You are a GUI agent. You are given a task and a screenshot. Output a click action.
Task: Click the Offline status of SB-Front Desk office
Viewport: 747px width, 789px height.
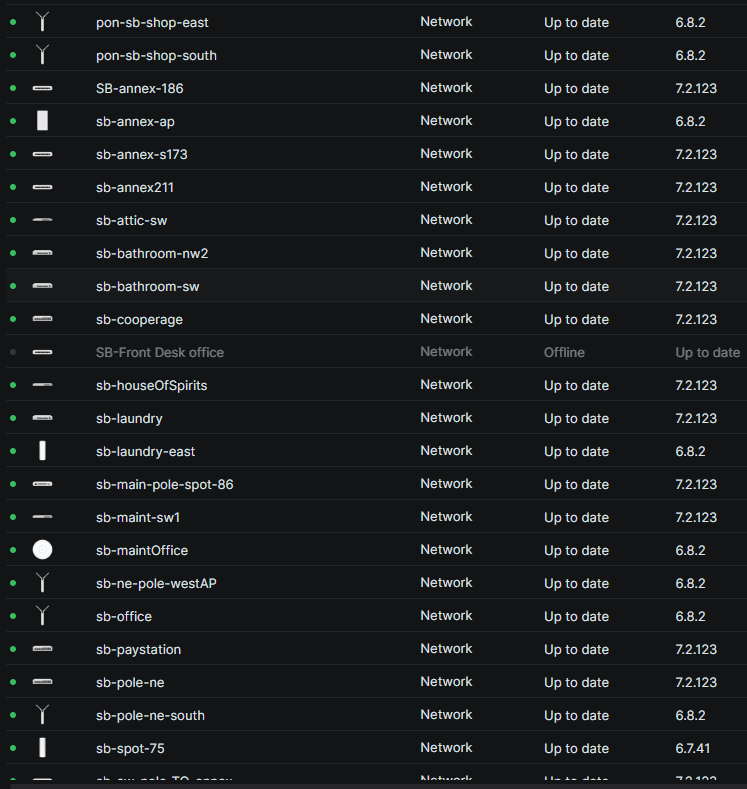click(564, 352)
